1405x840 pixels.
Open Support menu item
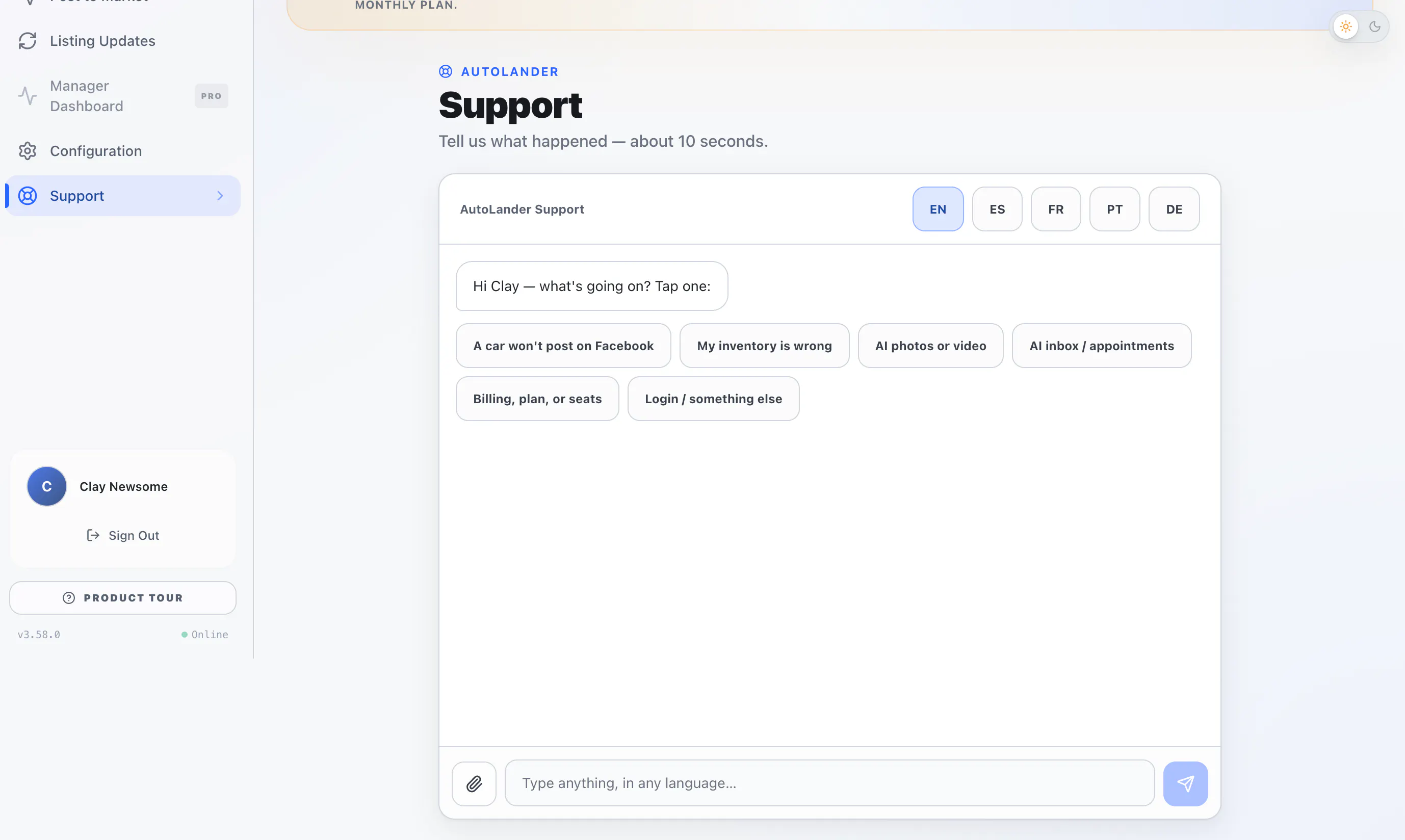[x=123, y=195]
